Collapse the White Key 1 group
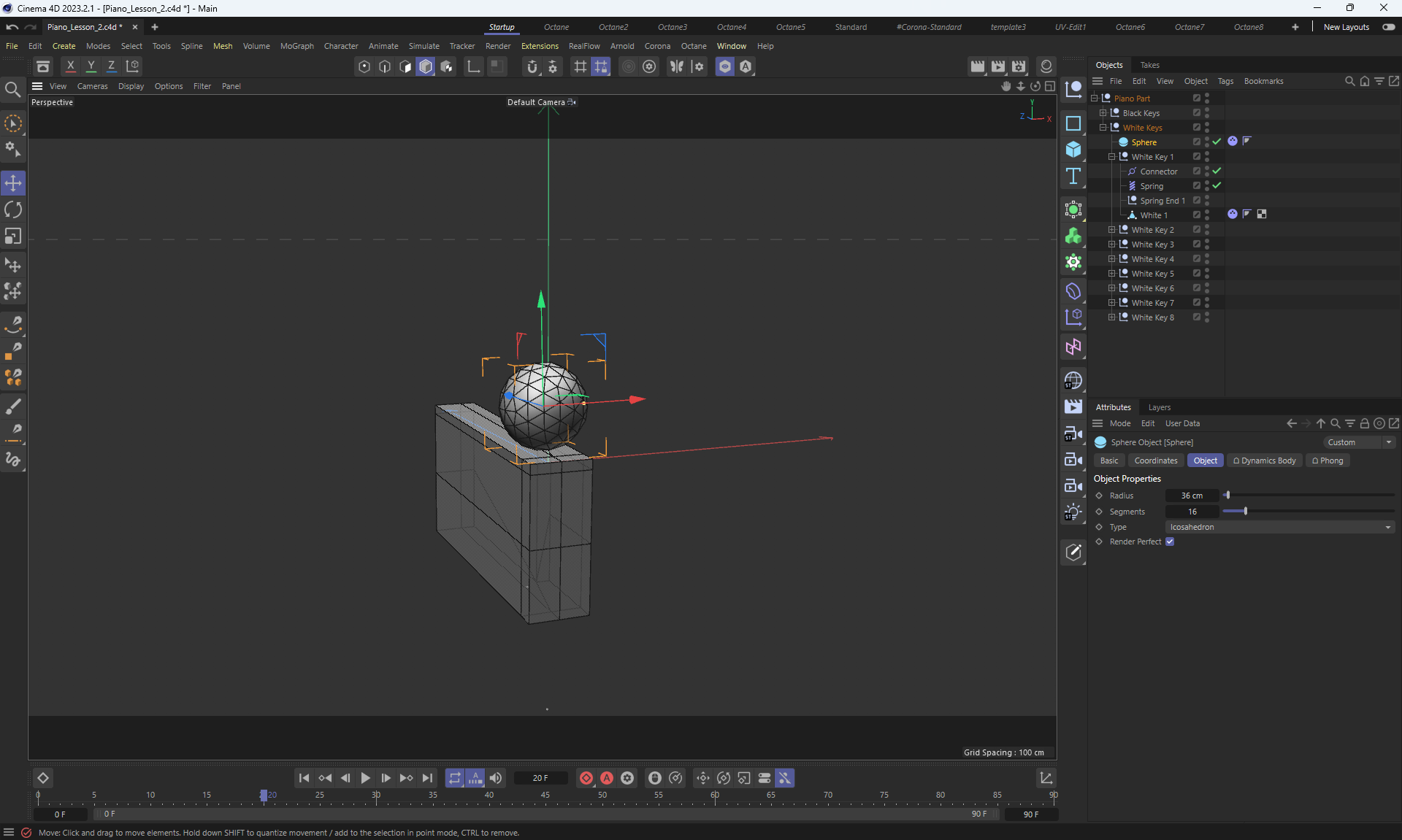This screenshot has width=1402, height=840. coord(1111,157)
